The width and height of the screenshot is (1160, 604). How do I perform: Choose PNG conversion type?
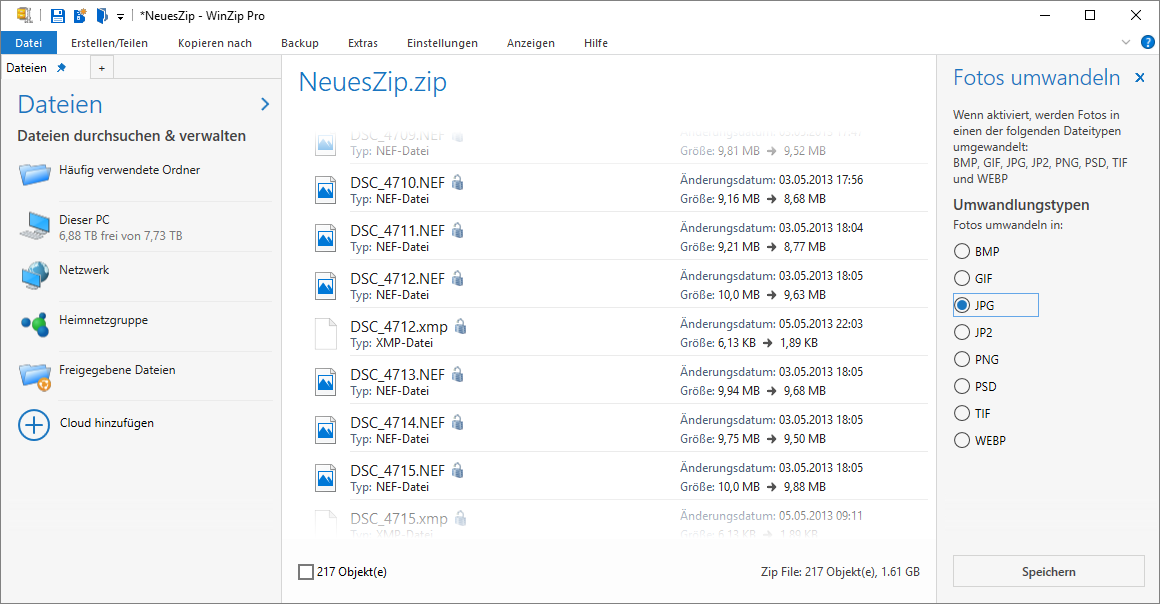[962, 359]
